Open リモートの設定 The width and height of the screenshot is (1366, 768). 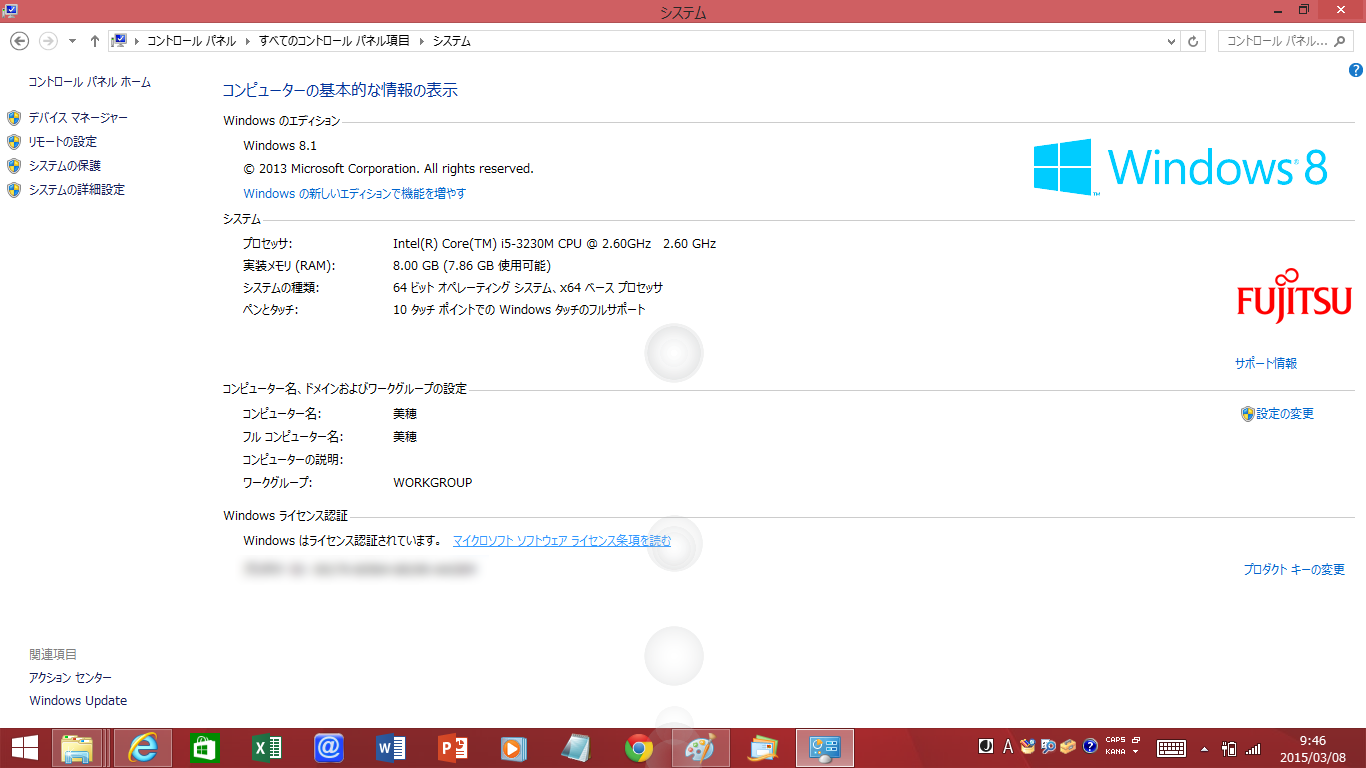[x=63, y=142]
